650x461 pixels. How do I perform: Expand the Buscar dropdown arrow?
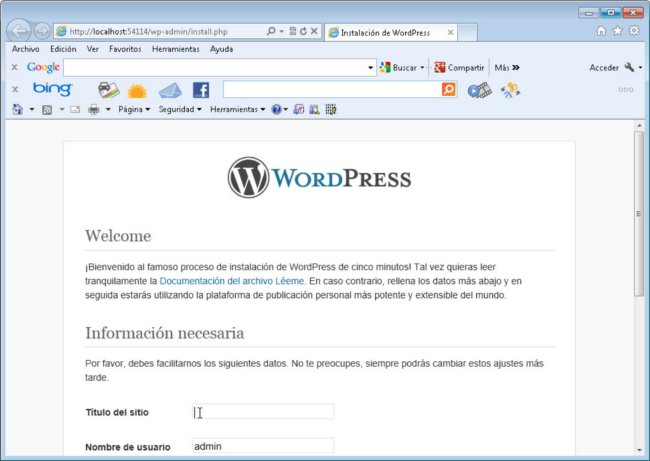click(422, 67)
